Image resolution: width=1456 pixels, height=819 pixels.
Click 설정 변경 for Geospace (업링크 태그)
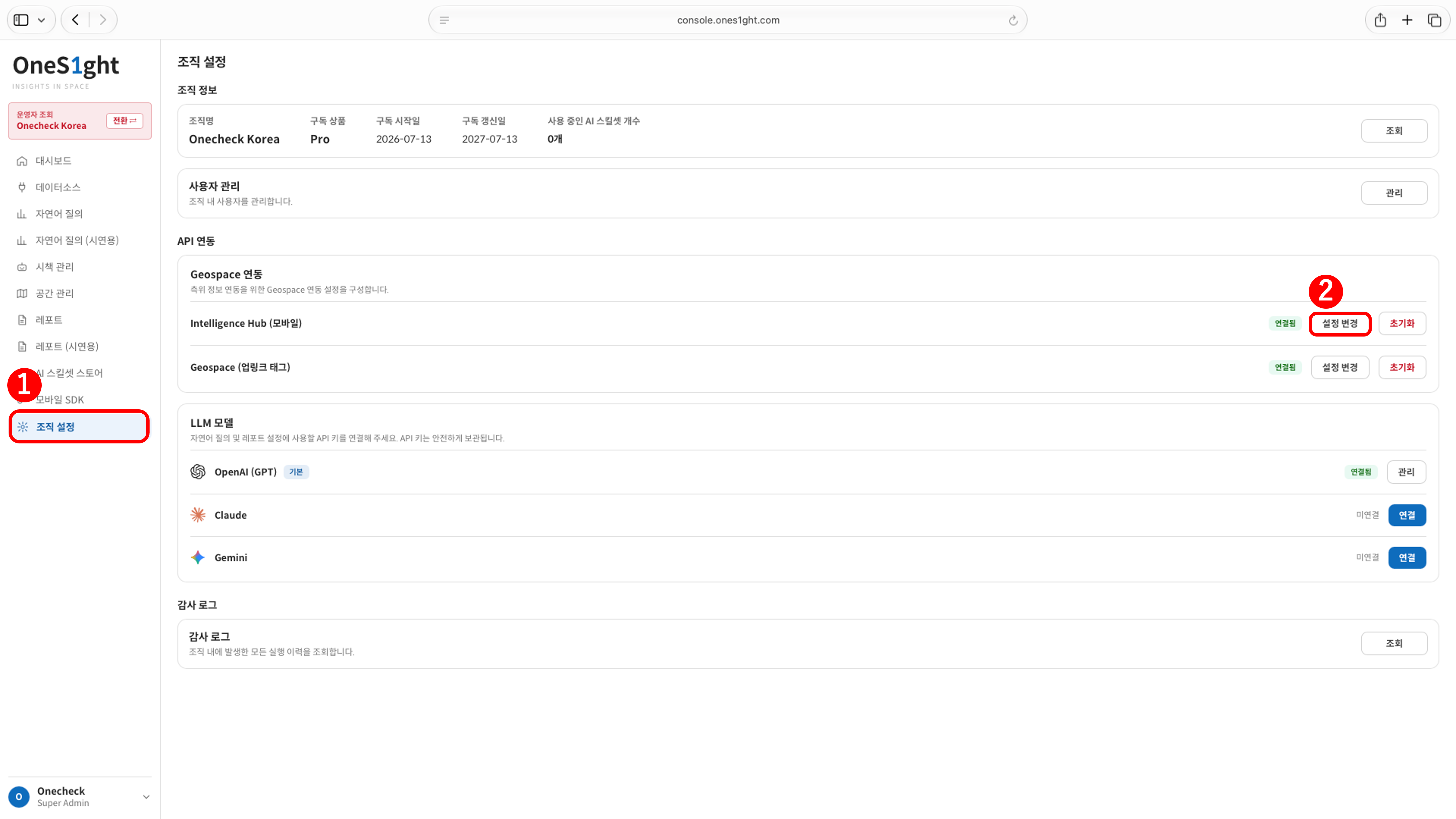[1340, 367]
